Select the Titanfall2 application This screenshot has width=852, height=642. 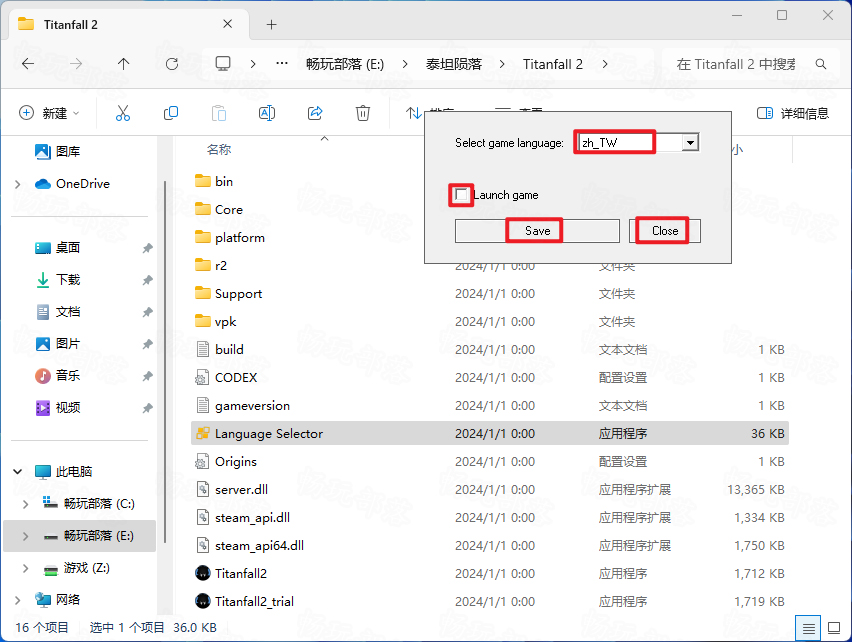231,574
